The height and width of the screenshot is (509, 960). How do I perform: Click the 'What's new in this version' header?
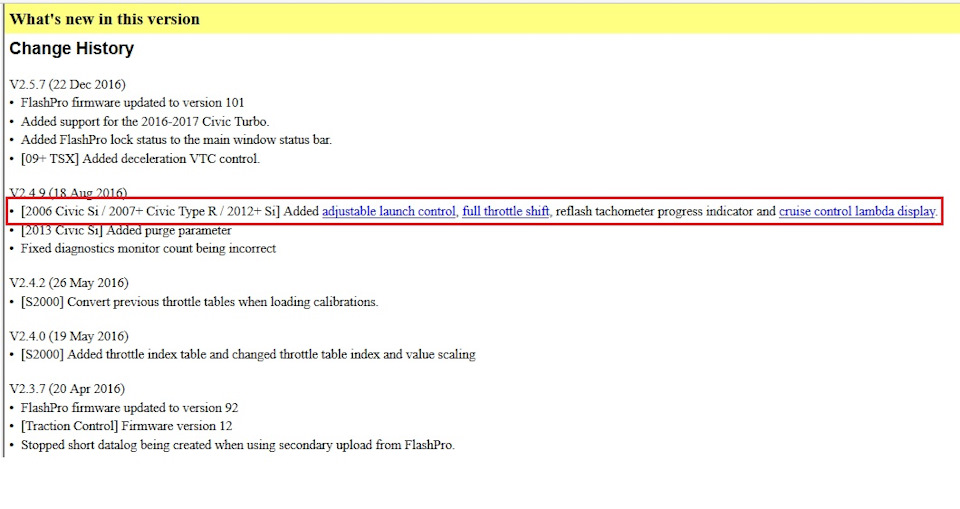[x=105, y=19]
